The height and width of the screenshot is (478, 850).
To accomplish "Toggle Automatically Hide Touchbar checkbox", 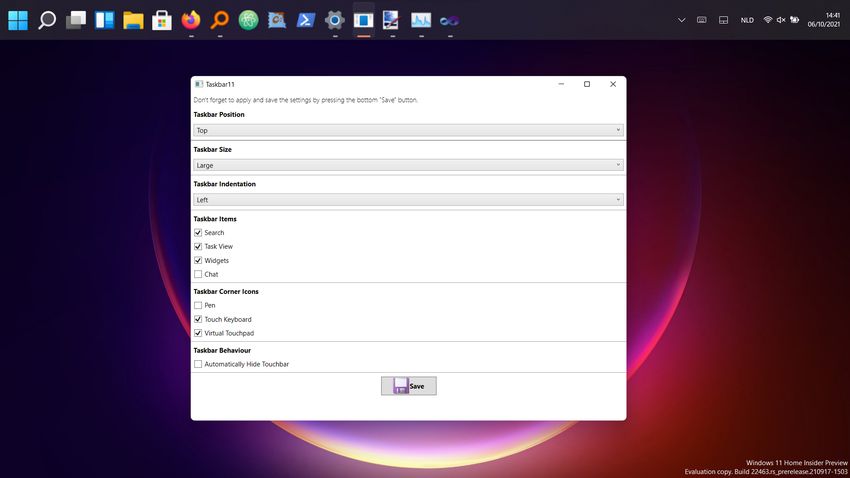I will pyautogui.click(x=198, y=364).
